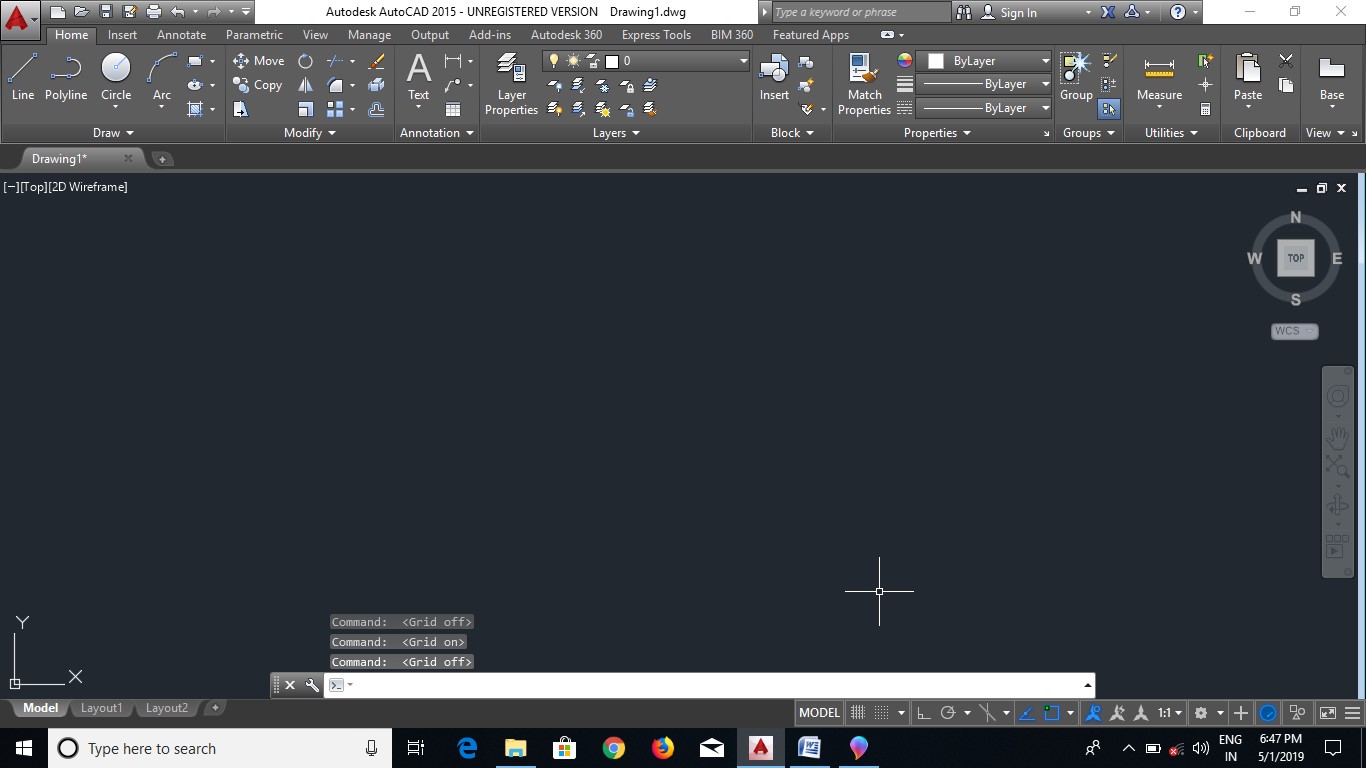Click the MODEL space button in status bar
The width and height of the screenshot is (1366, 768).
(x=819, y=713)
